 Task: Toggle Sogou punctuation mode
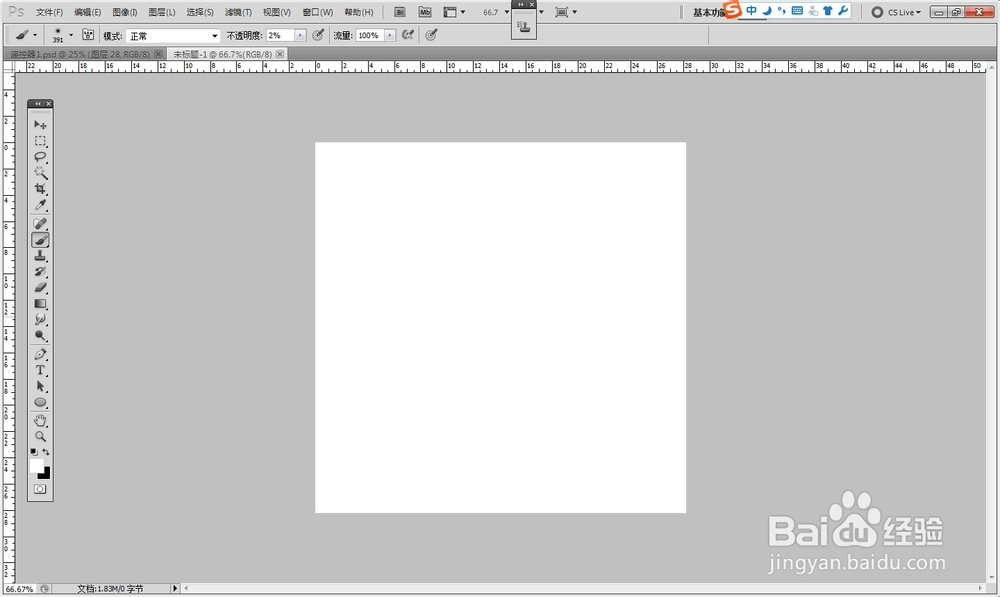click(x=781, y=11)
